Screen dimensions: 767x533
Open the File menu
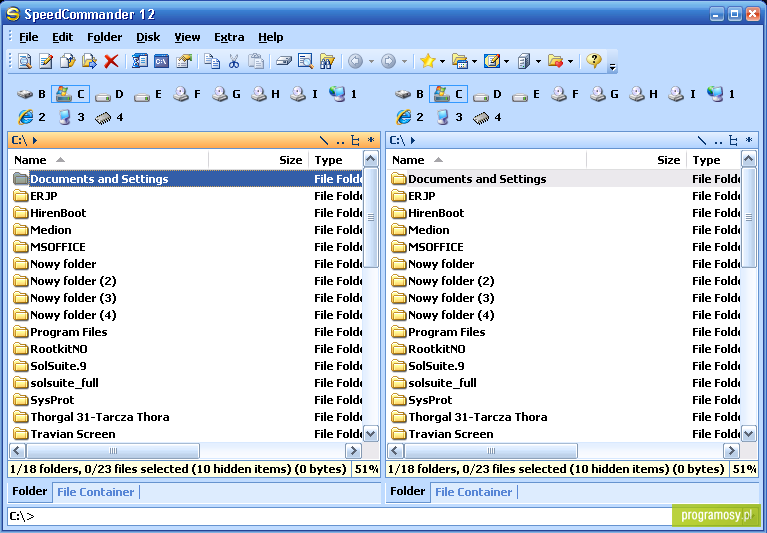(x=28, y=37)
